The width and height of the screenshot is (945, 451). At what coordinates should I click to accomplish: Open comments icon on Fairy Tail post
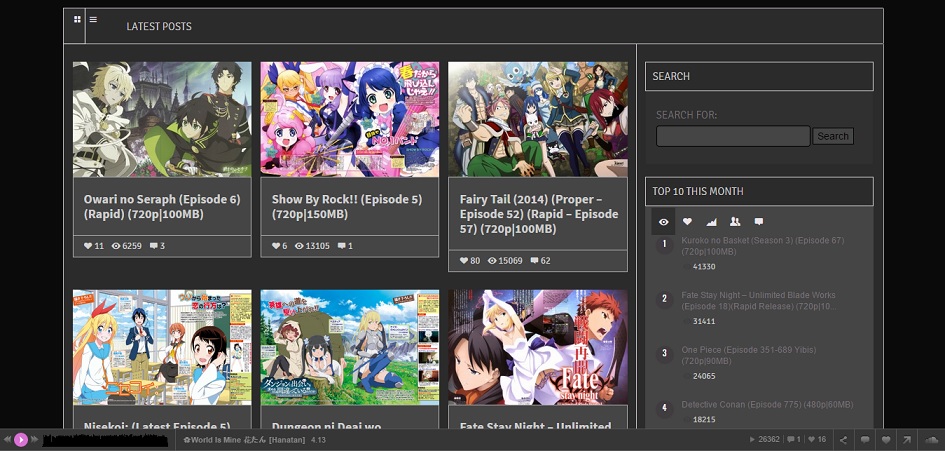(534, 260)
